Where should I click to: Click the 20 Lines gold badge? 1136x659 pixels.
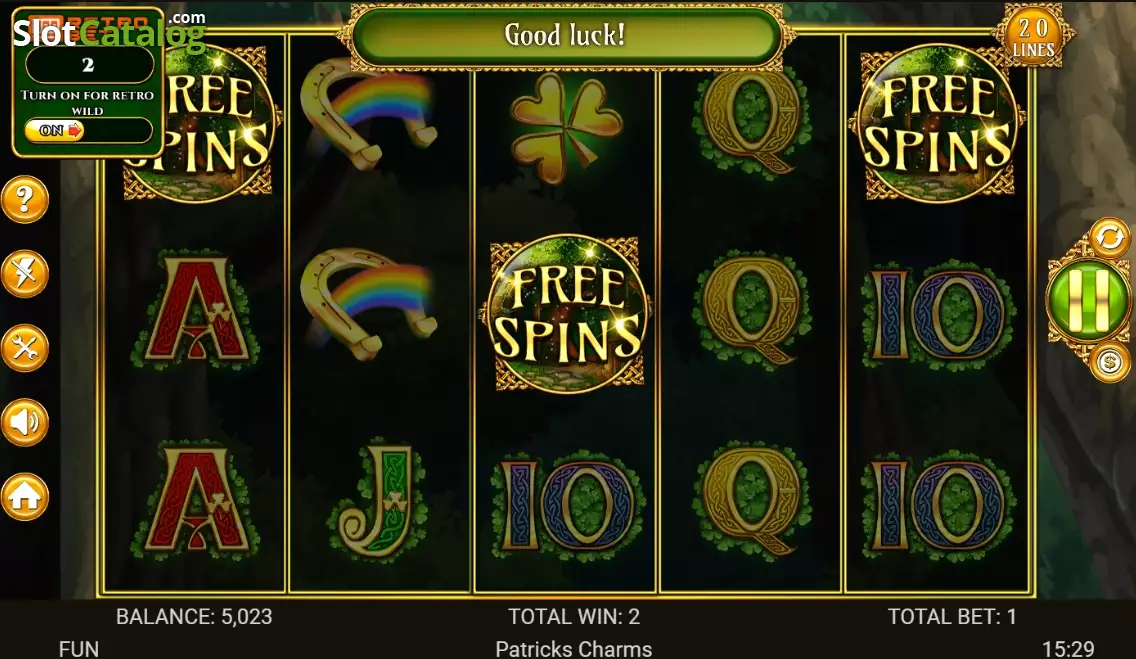(x=1034, y=37)
